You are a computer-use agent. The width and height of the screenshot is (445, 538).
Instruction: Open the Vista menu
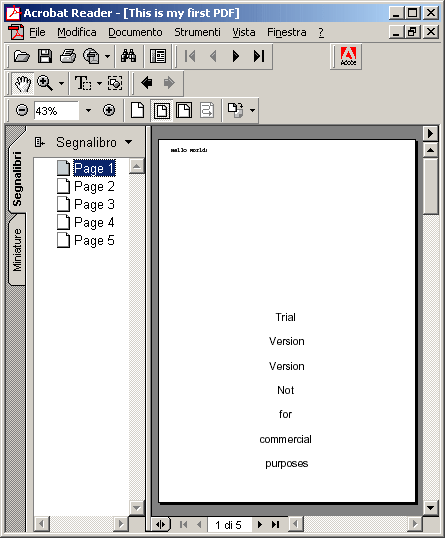244,32
